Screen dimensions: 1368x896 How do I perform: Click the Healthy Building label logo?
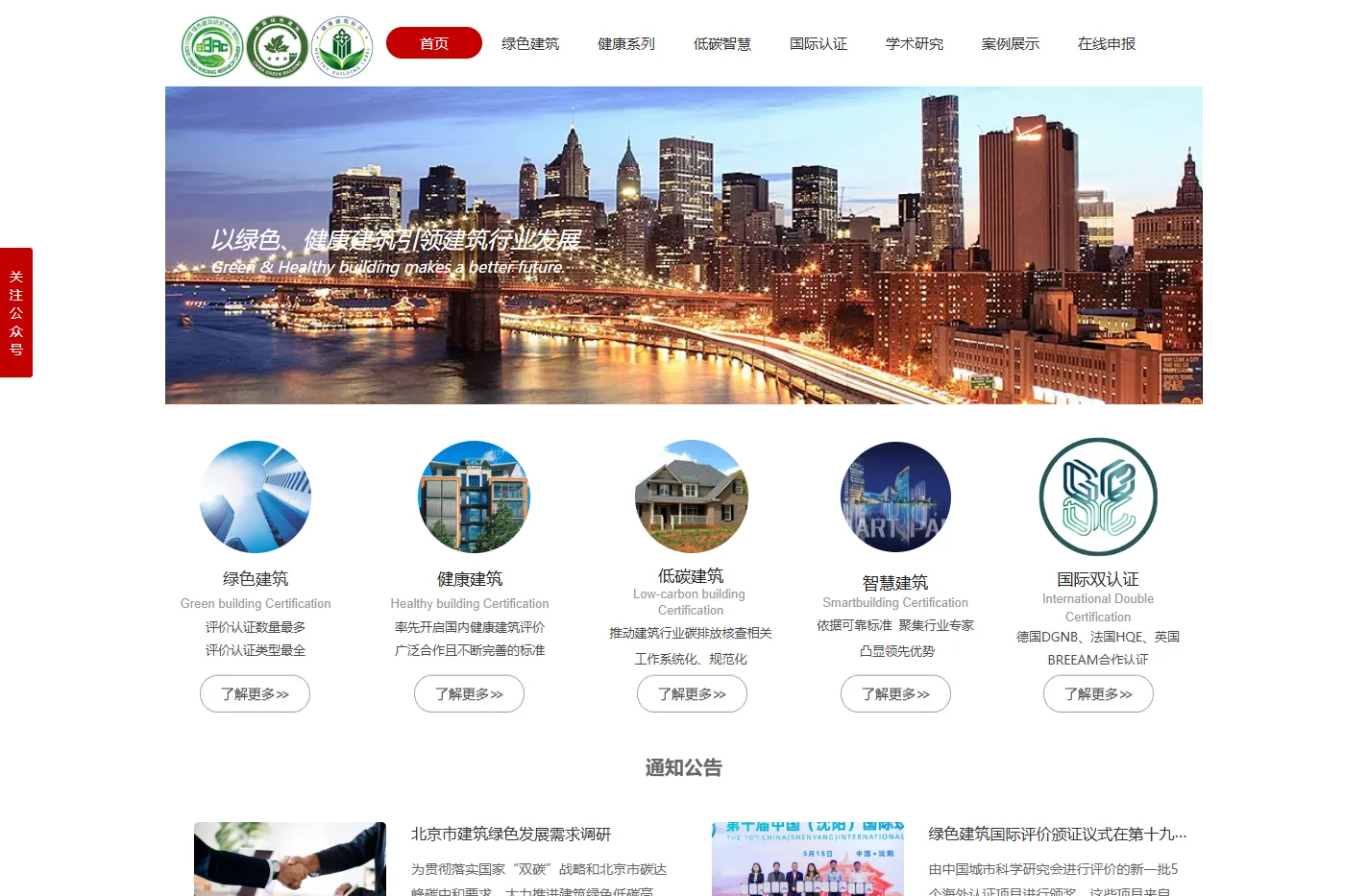coord(341,46)
